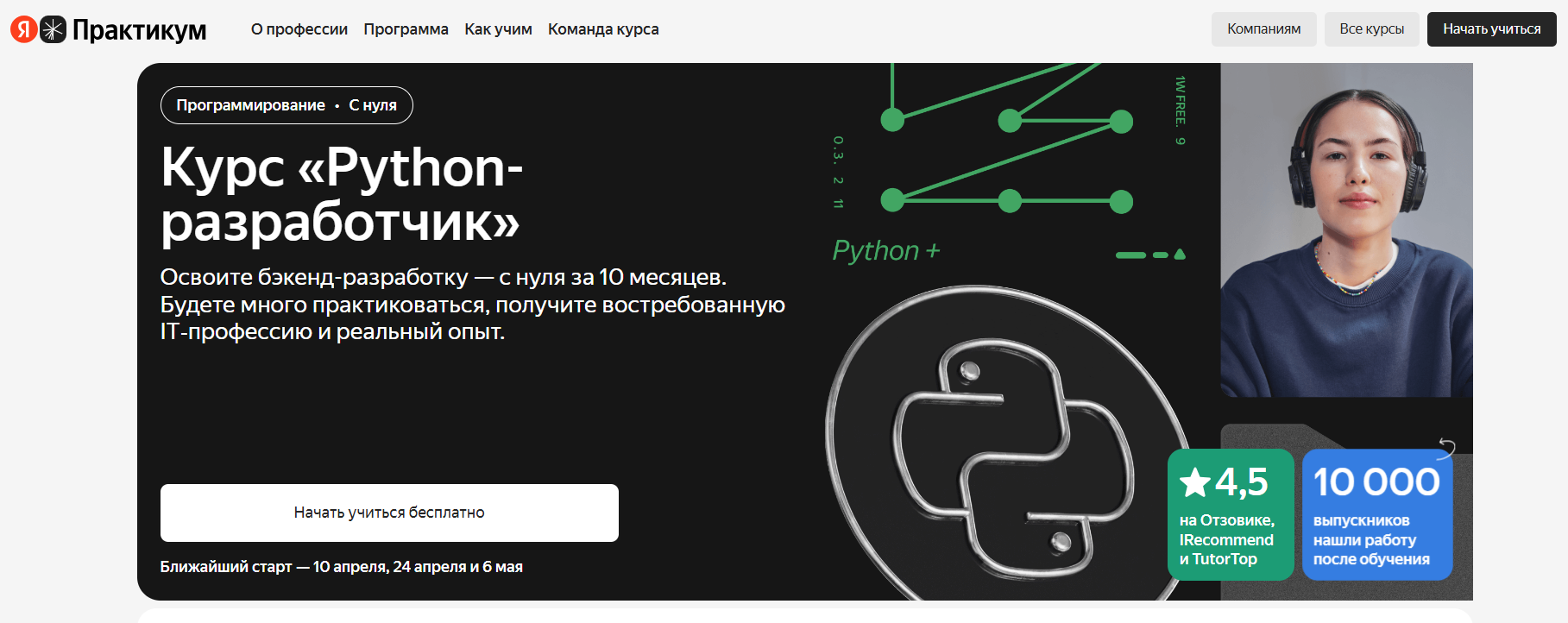1568x623 pixels.
Task: Open the "Команда курса" section
Action: tap(603, 29)
